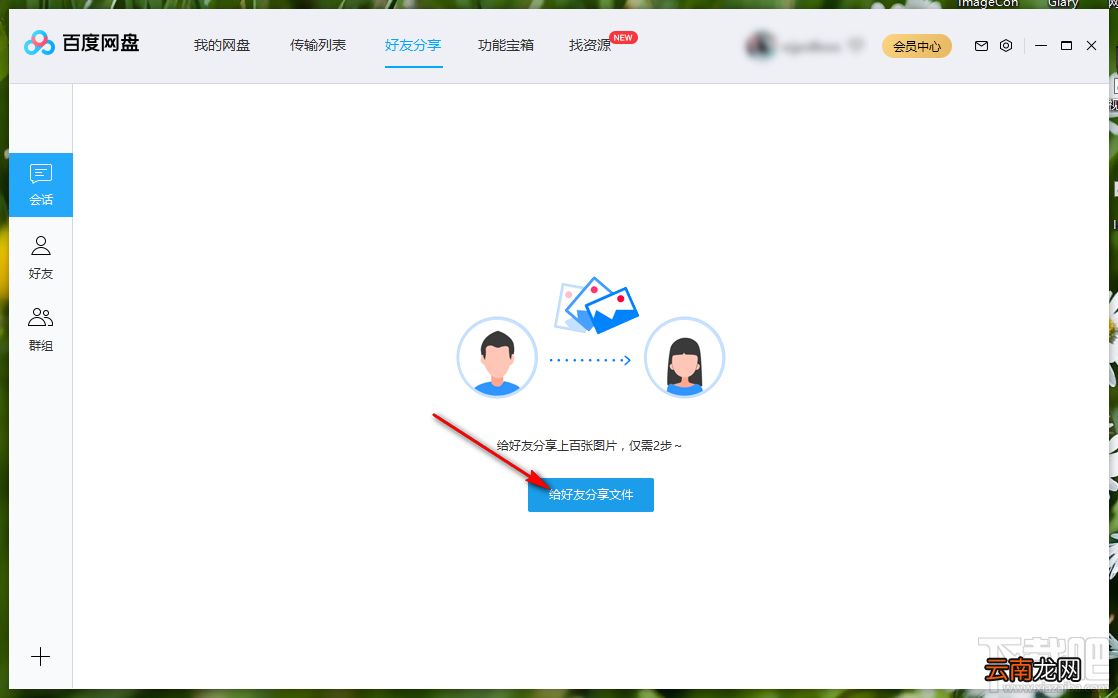Open the 会员中心 membership center
The width and height of the screenshot is (1118, 698).
[917, 46]
